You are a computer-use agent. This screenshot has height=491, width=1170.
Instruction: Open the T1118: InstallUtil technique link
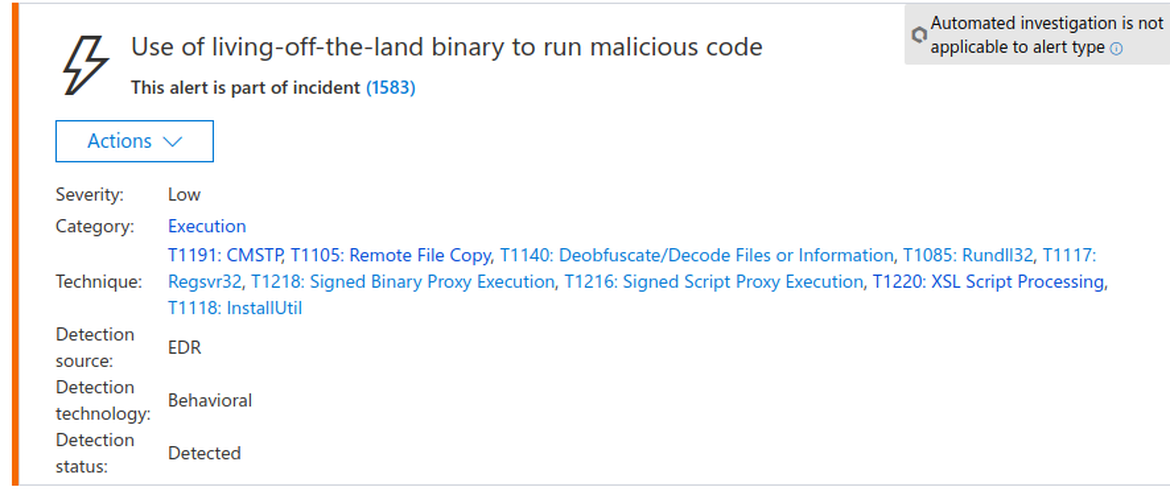pos(235,308)
